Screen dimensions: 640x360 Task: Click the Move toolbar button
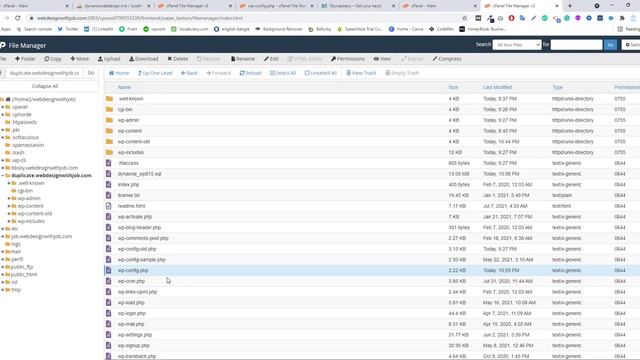coord(80,59)
